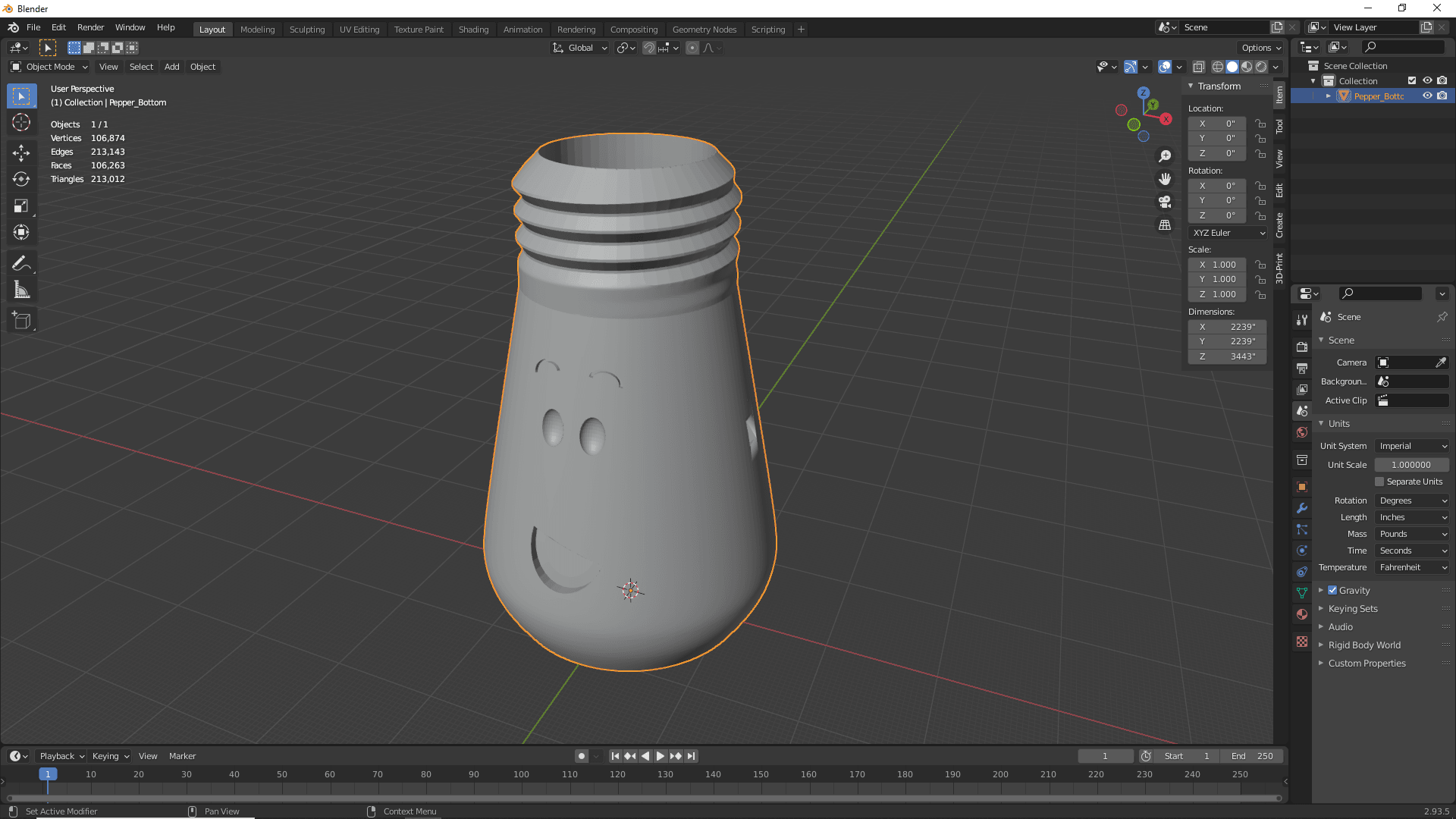The width and height of the screenshot is (1456, 819).
Task: Activate the Rotate tool
Action: [x=21, y=179]
